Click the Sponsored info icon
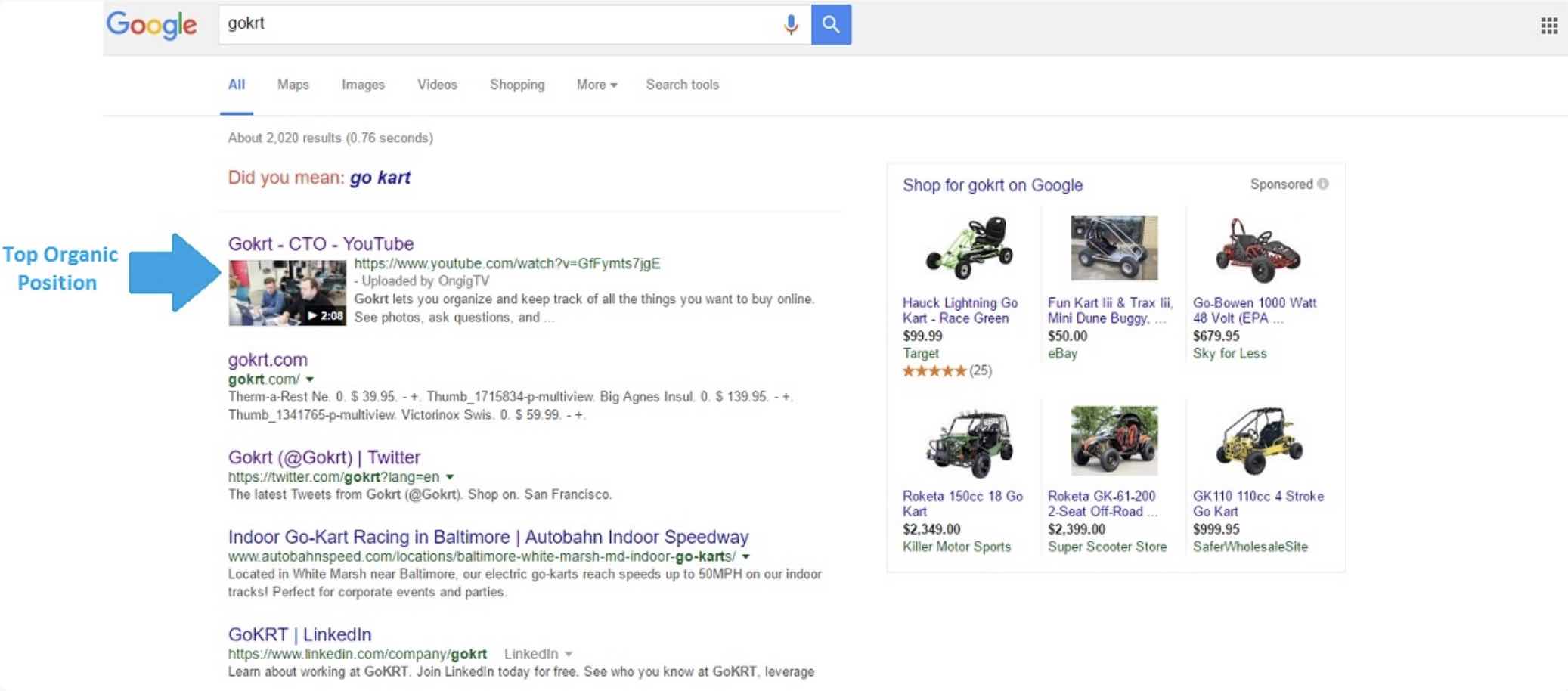Screen dimensions: 1568x691 click(1323, 184)
